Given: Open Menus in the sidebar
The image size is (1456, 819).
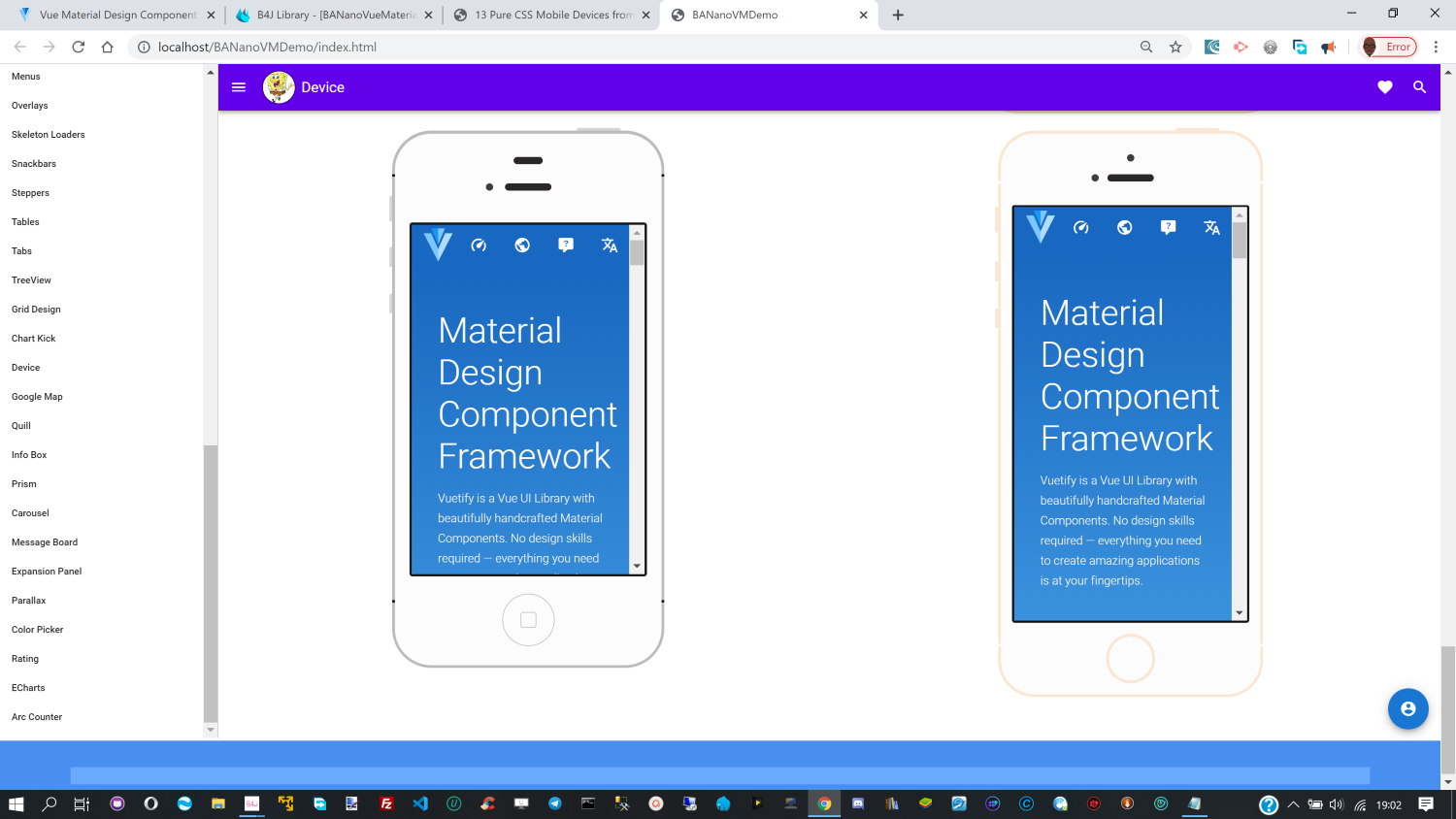Looking at the screenshot, I should tap(26, 77).
